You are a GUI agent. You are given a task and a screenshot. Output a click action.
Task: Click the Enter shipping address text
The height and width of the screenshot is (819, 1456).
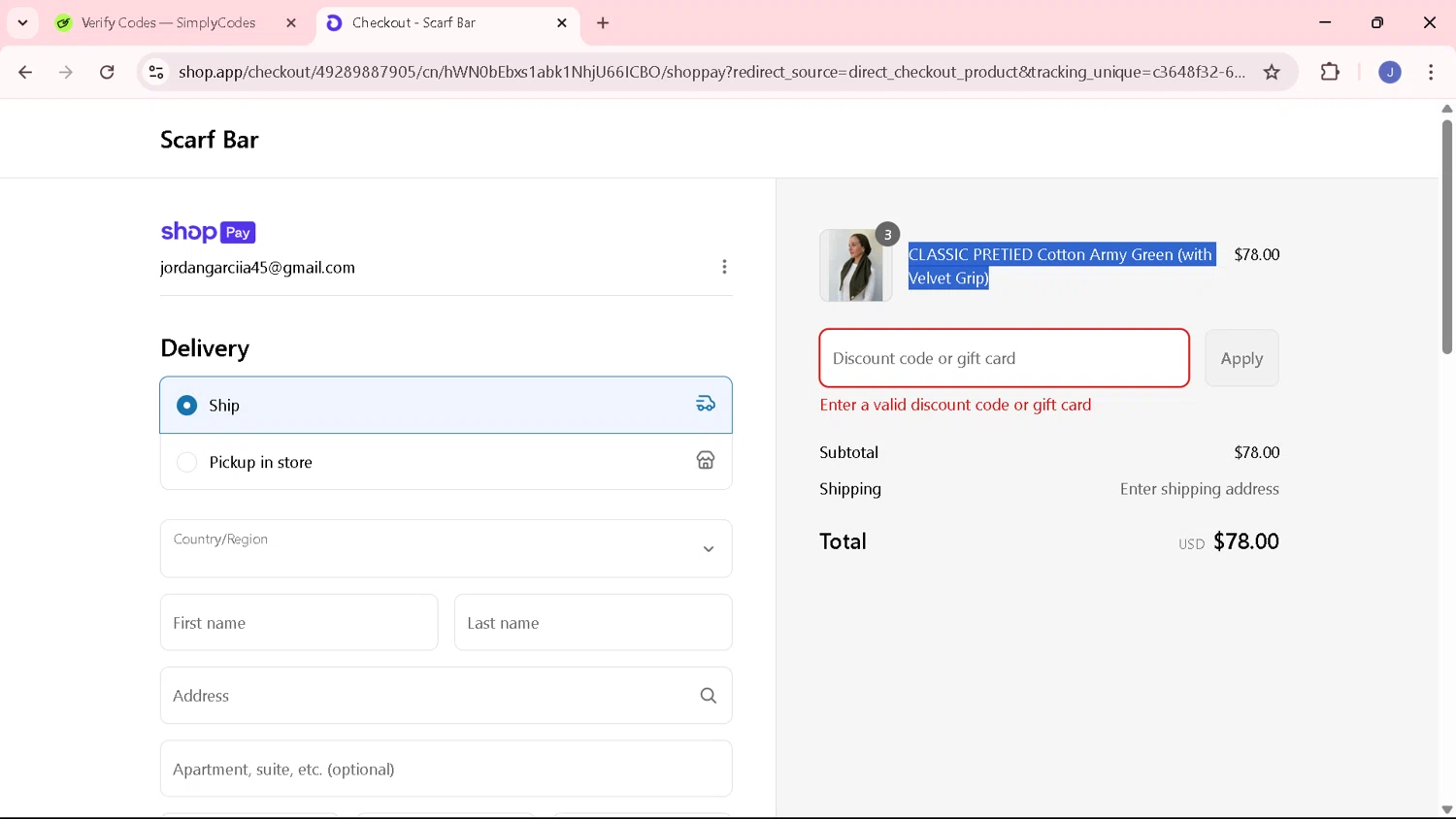coord(1199,489)
